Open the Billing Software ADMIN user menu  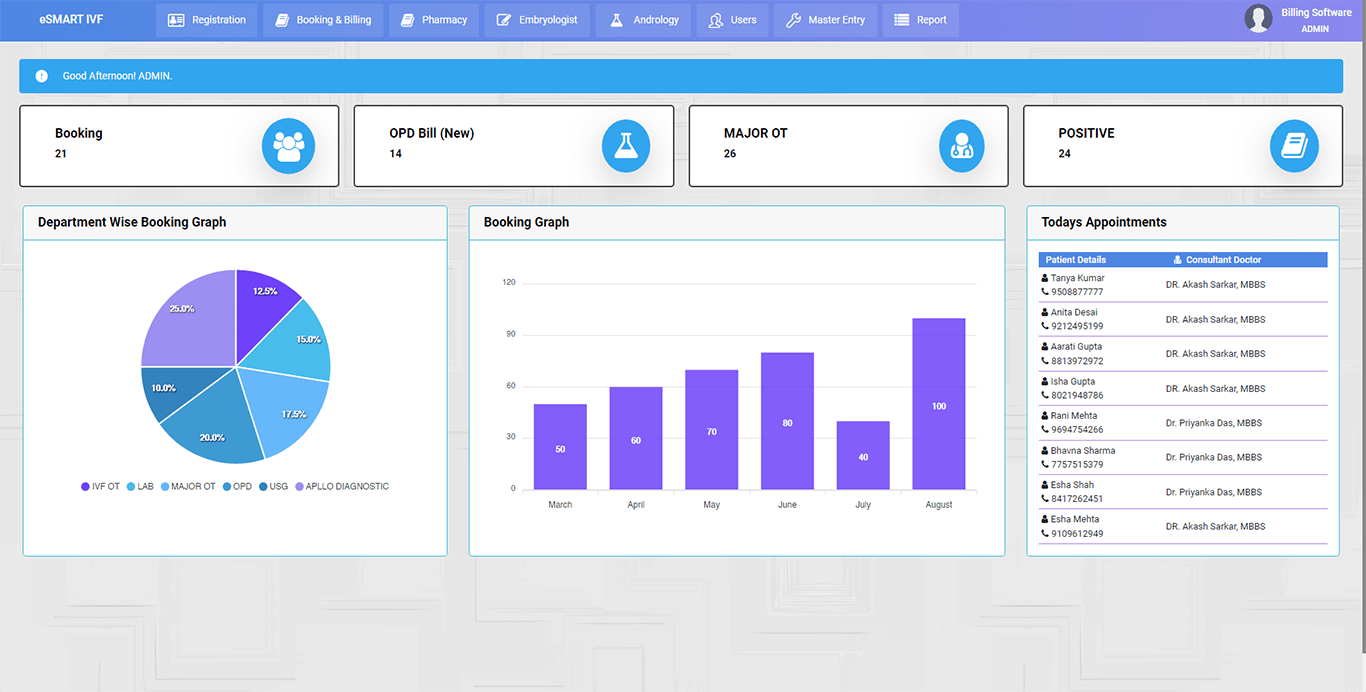1315,20
